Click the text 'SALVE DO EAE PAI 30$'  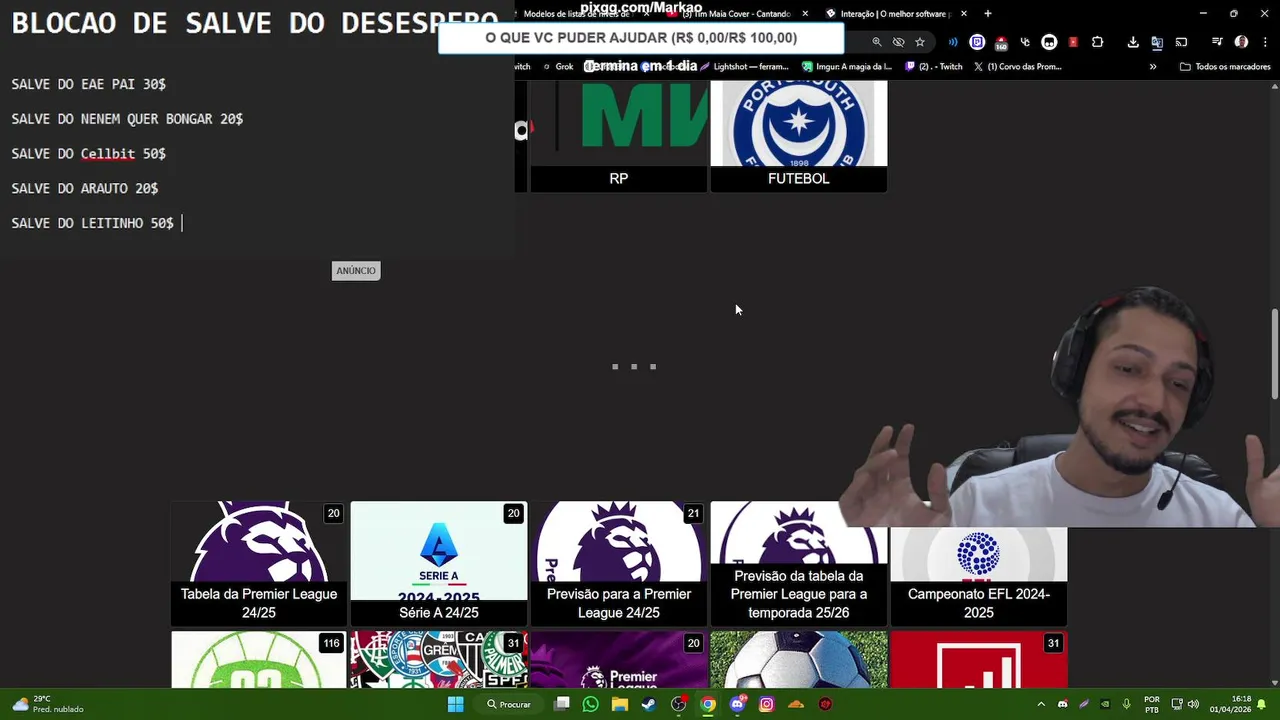pyautogui.click(x=88, y=84)
